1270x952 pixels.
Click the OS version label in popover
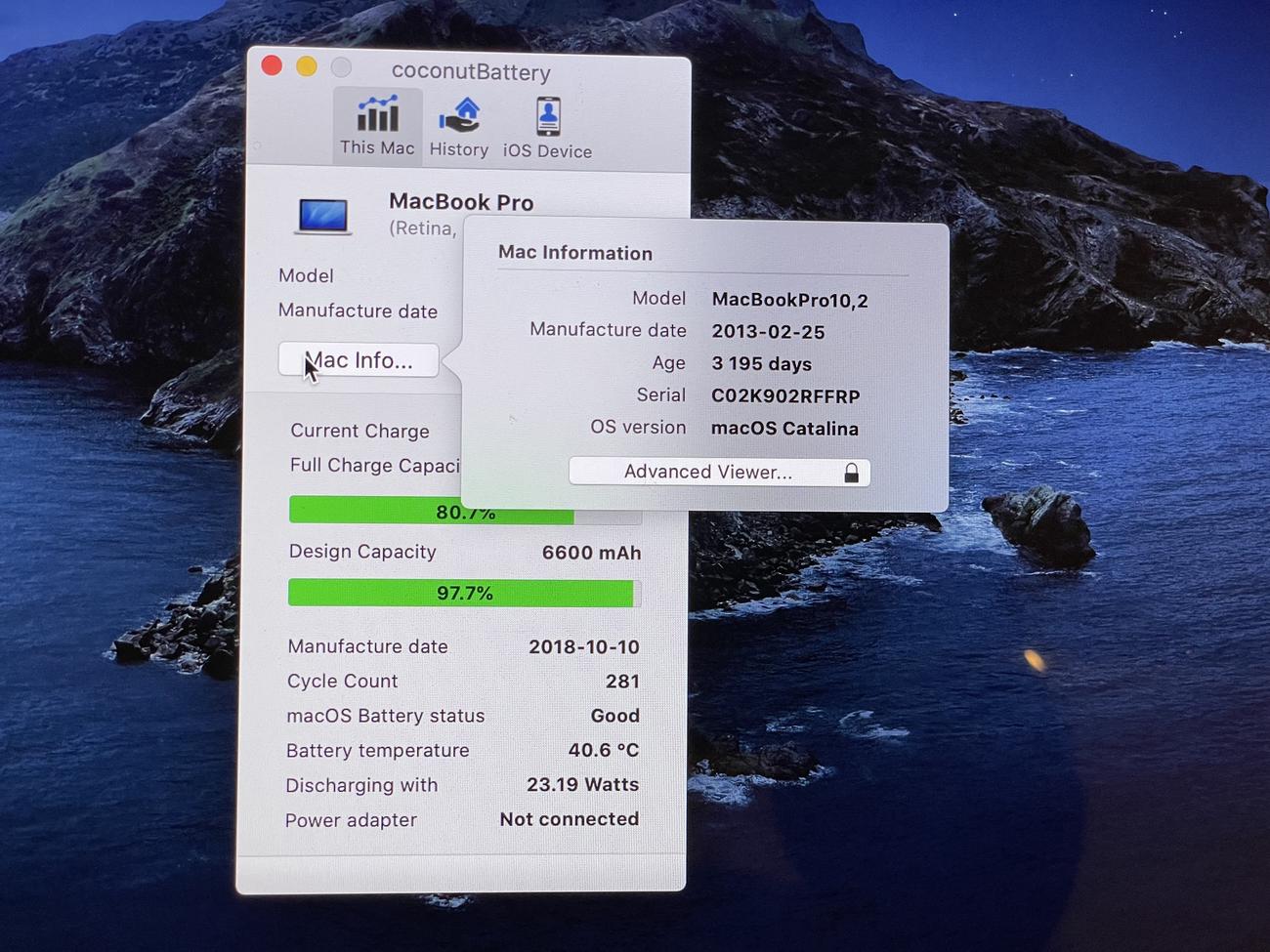638,427
